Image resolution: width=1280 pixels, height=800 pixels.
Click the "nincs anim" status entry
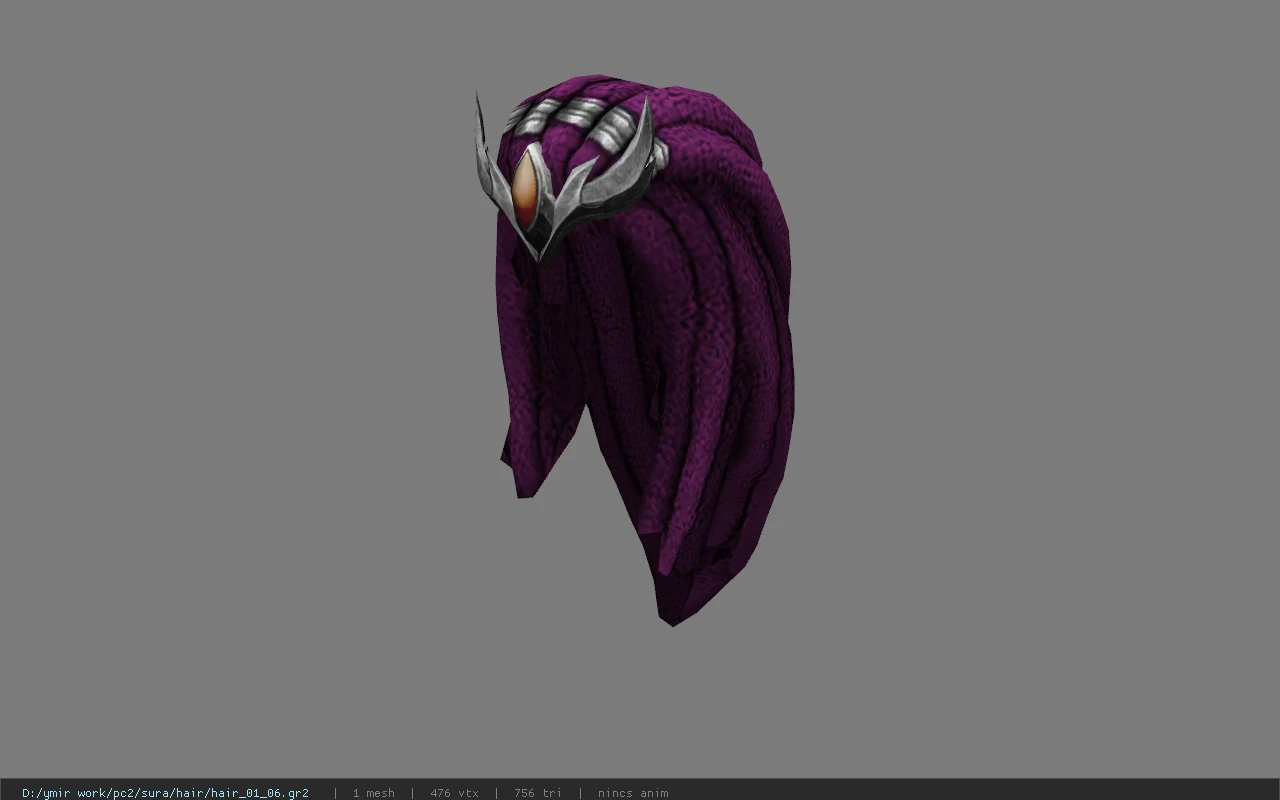tap(633, 793)
